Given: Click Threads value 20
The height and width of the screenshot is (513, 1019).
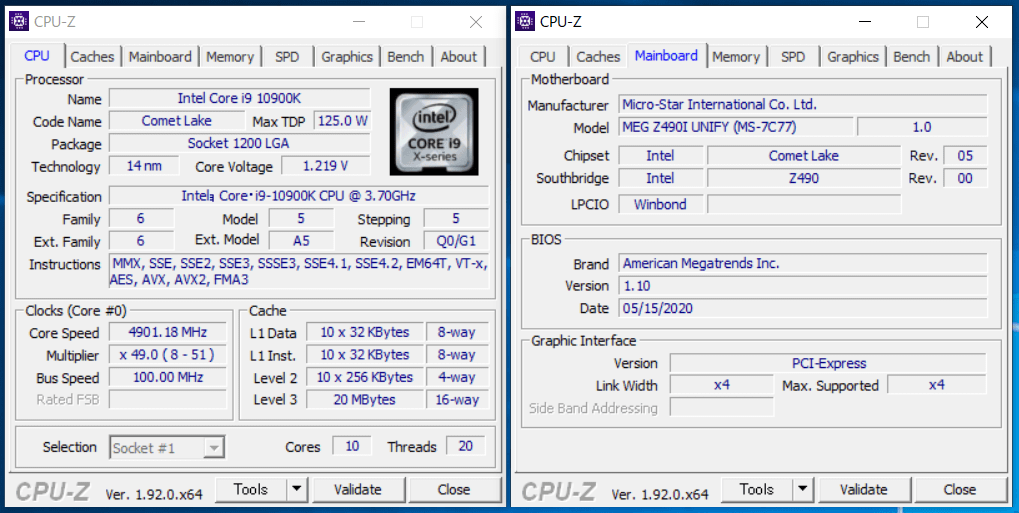Looking at the screenshot, I should pyautogui.click(x=466, y=446).
